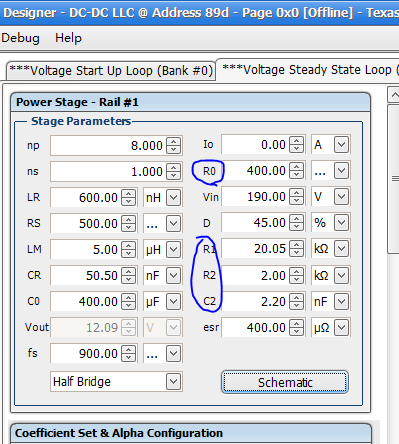Click the np spinner arrows
The height and width of the screenshot is (444, 399).
(173, 146)
